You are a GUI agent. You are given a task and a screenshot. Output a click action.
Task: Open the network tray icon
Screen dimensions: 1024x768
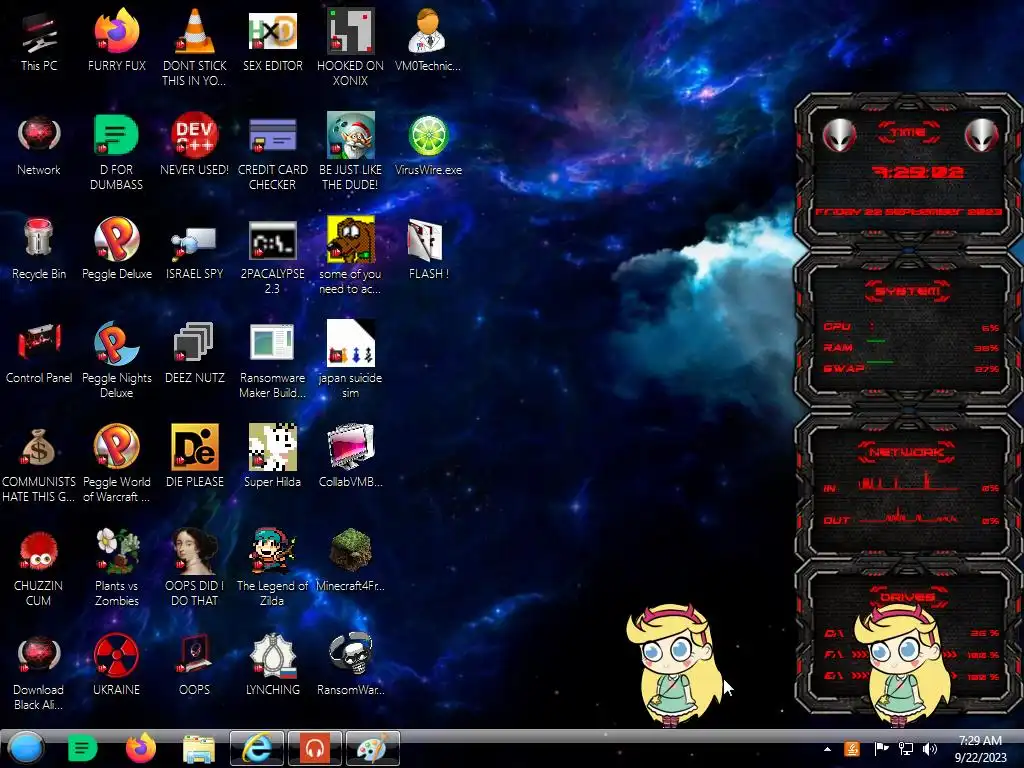[906, 749]
